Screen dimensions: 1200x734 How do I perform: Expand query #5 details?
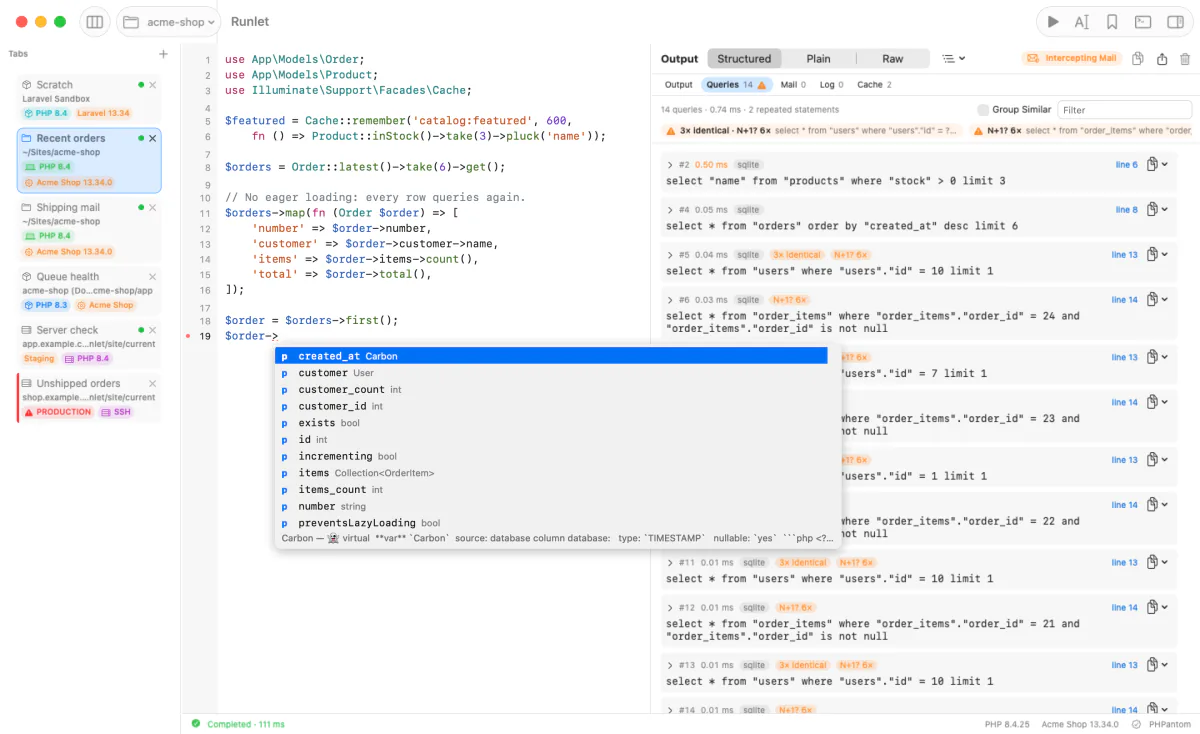tap(670, 255)
